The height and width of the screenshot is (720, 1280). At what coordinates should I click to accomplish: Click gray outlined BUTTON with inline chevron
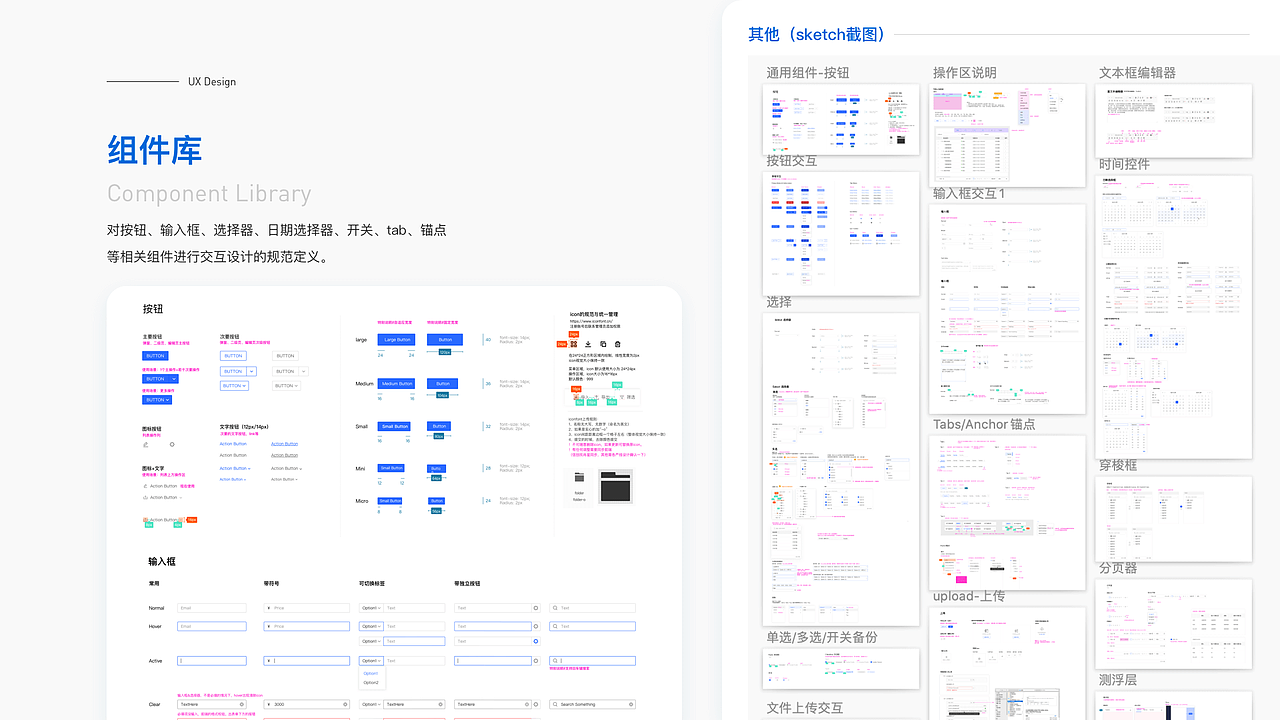(x=286, y=386)
